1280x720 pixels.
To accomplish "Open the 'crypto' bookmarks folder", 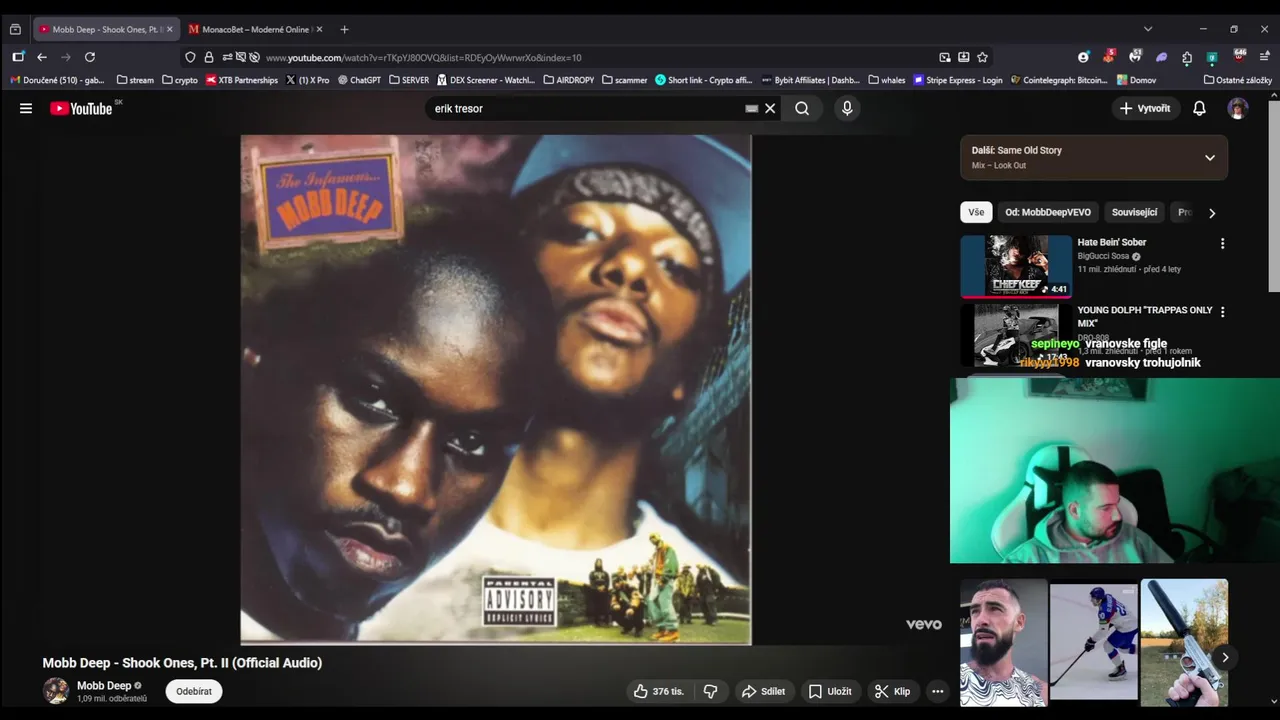I will point(180,80).
